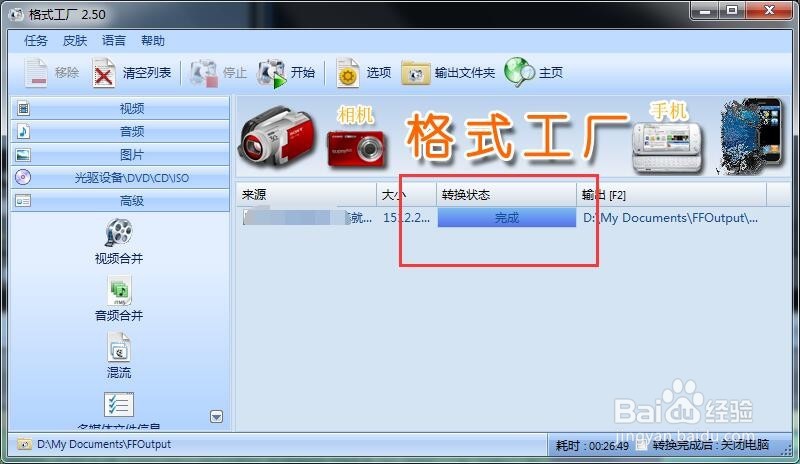Expand the Audio (音频) category
Viewport: 800px width, 464px height.
120,131
